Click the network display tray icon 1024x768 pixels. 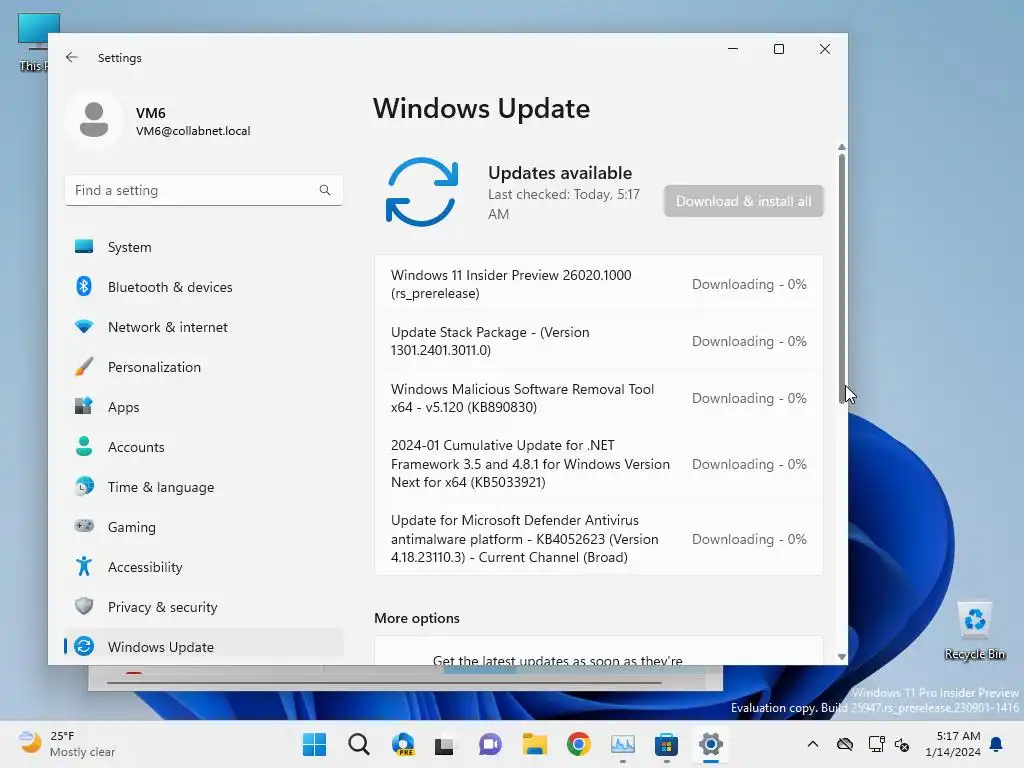point(876,744)
